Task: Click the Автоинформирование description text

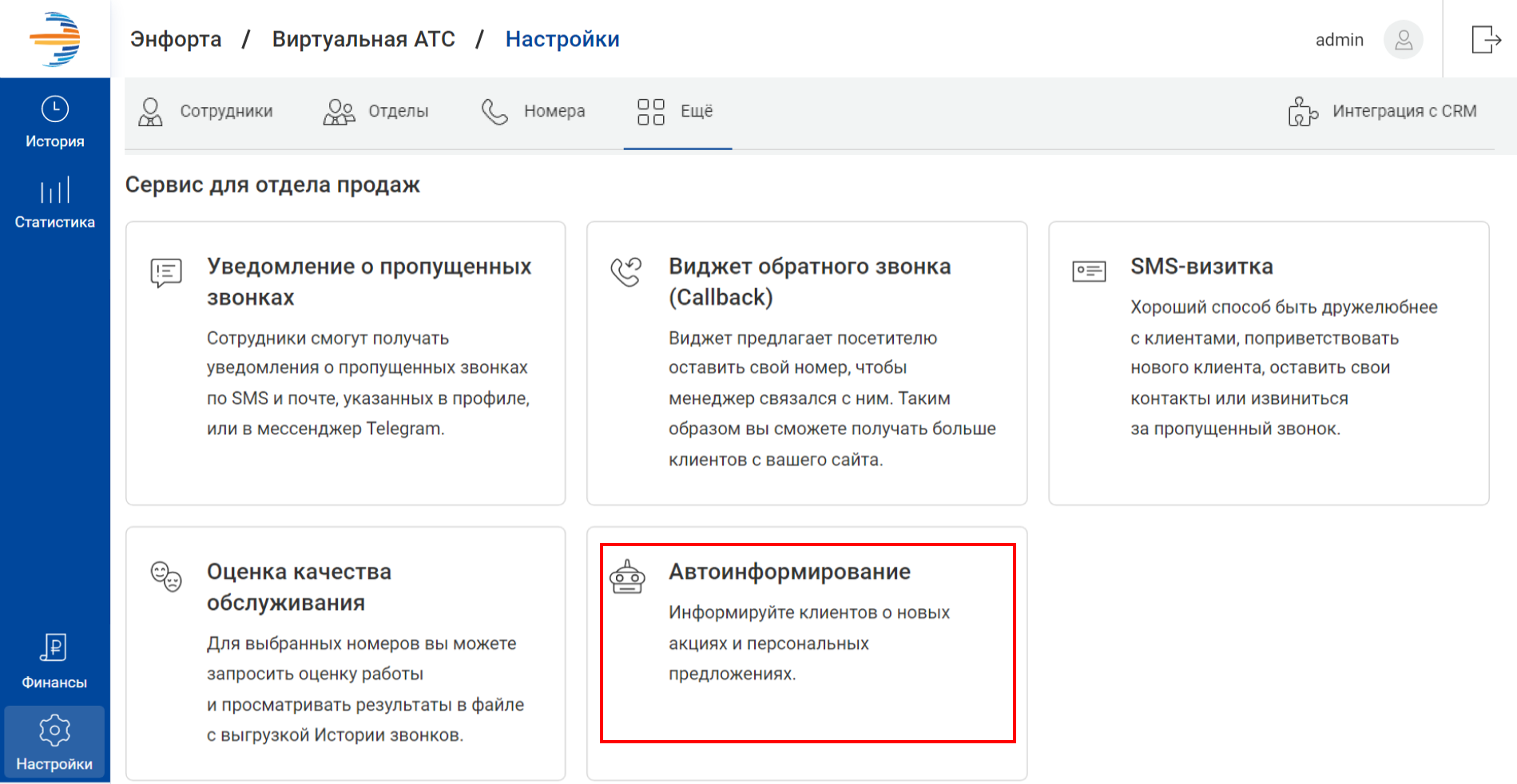Action: coord(809,643)
